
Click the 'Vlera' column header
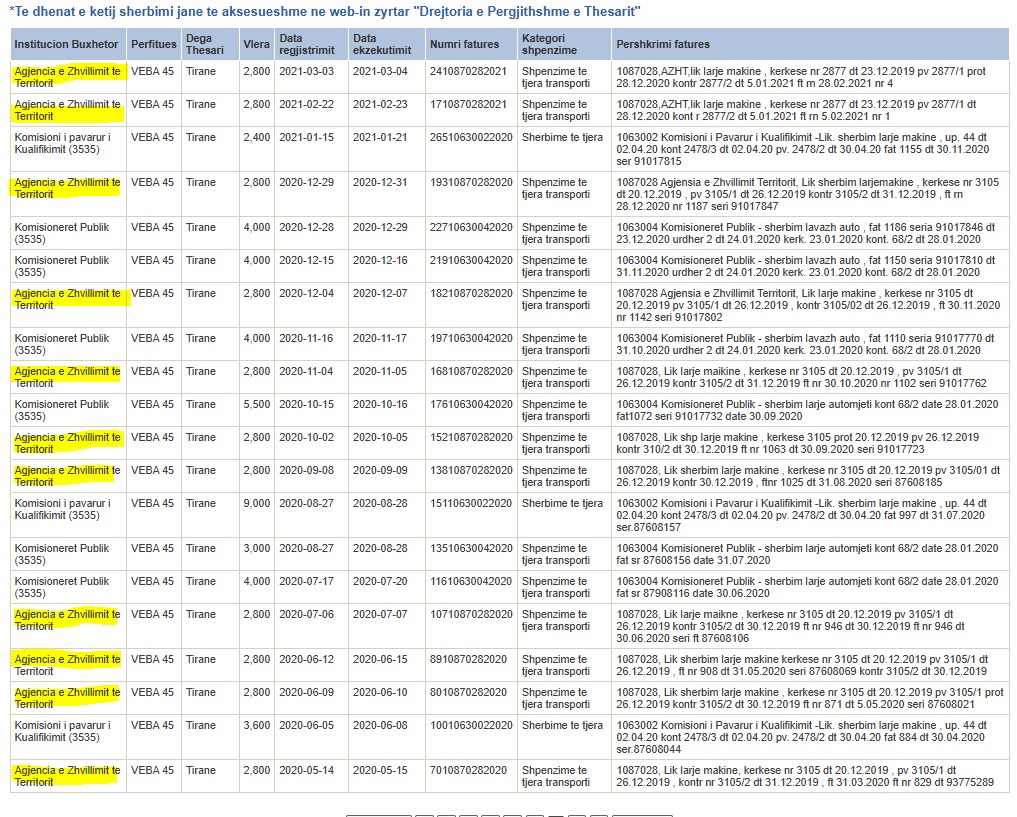coord(256,45)
